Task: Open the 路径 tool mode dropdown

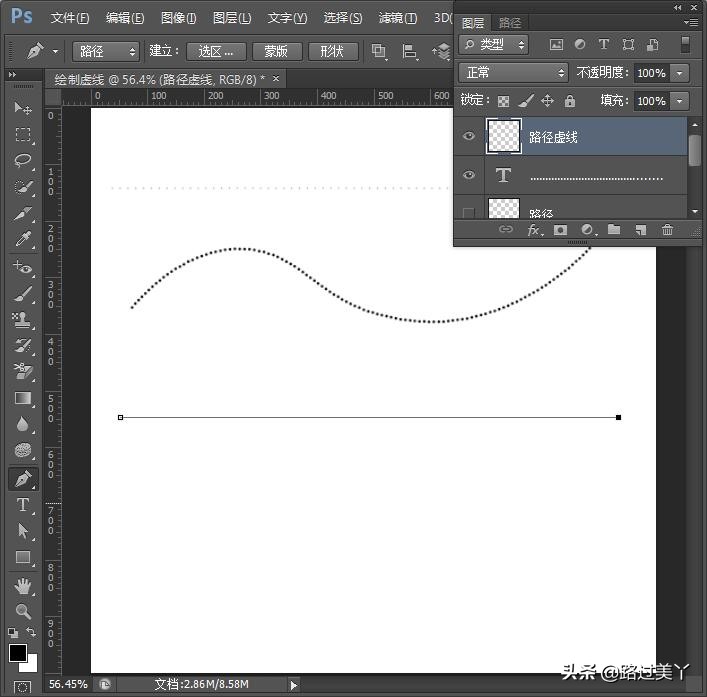Action: tap(105, 51)
